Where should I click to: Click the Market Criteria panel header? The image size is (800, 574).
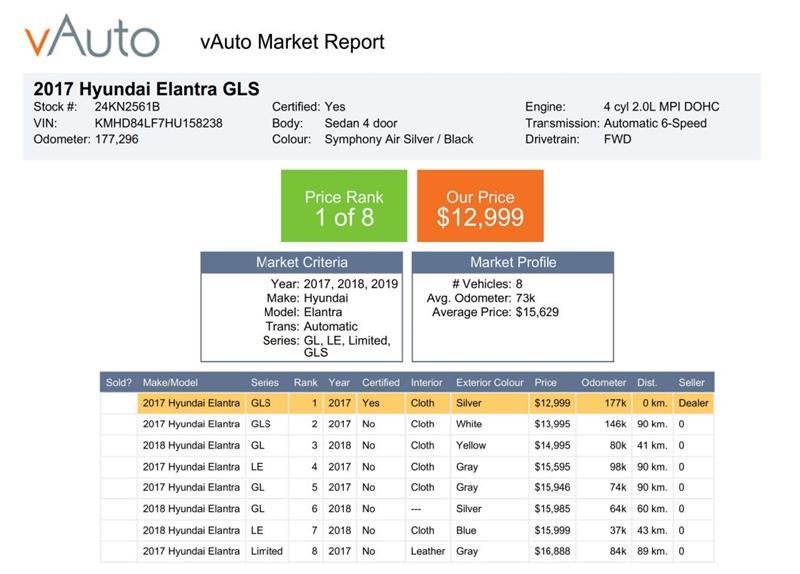click(302, 262)
